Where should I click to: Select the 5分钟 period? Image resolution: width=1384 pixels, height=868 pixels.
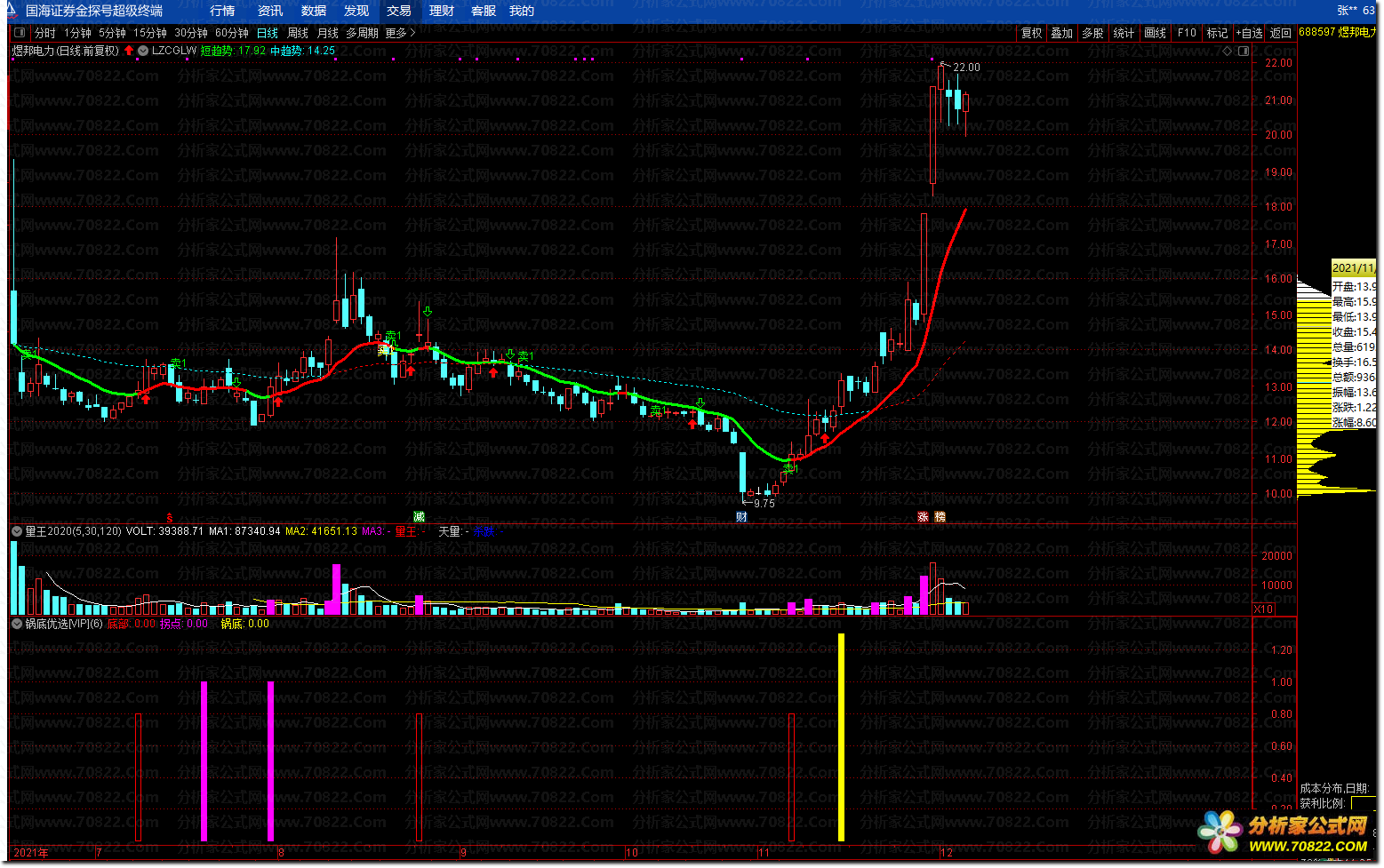tap(113, 33)
